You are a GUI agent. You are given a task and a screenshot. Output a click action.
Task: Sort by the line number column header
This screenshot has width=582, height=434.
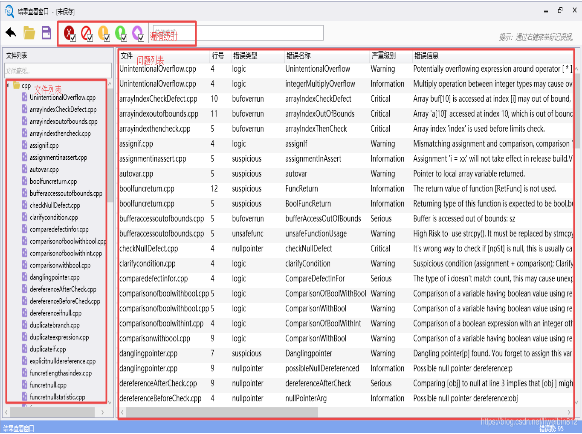coord(218,56)
